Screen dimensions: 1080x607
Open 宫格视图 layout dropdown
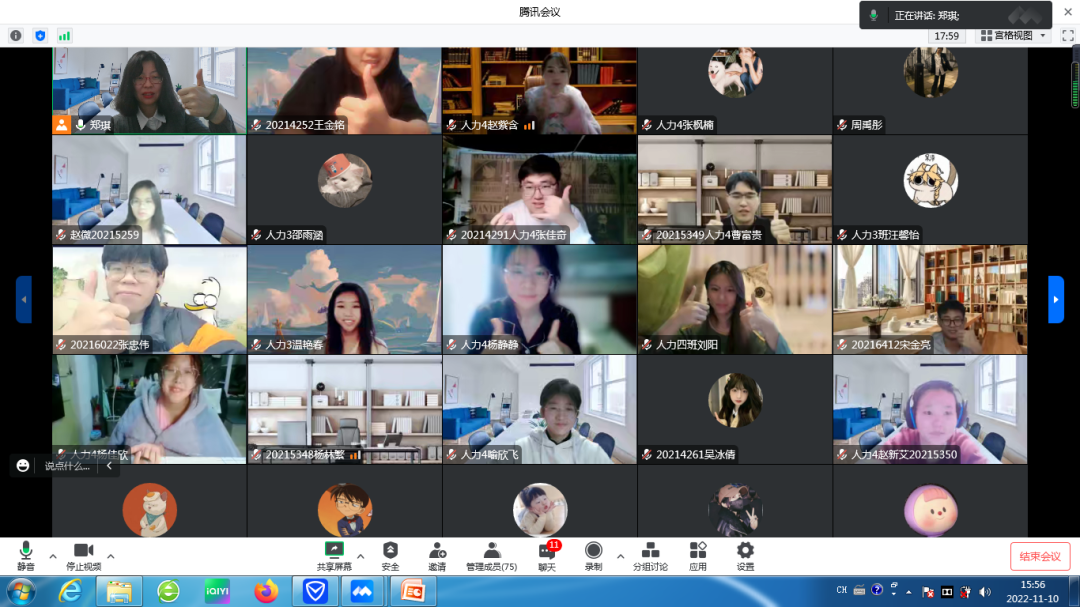[1012, 36]
